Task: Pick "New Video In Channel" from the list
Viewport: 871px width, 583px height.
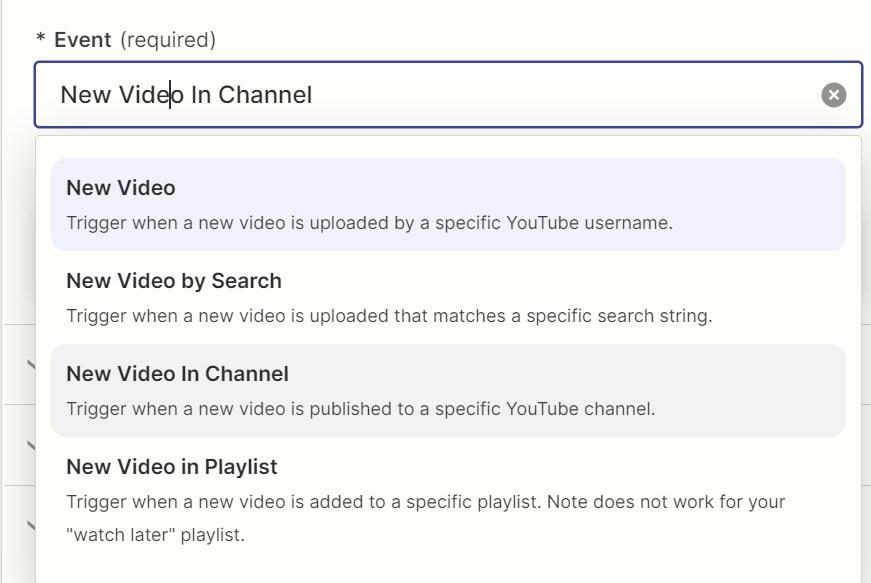Action: (x=177, y=374)
